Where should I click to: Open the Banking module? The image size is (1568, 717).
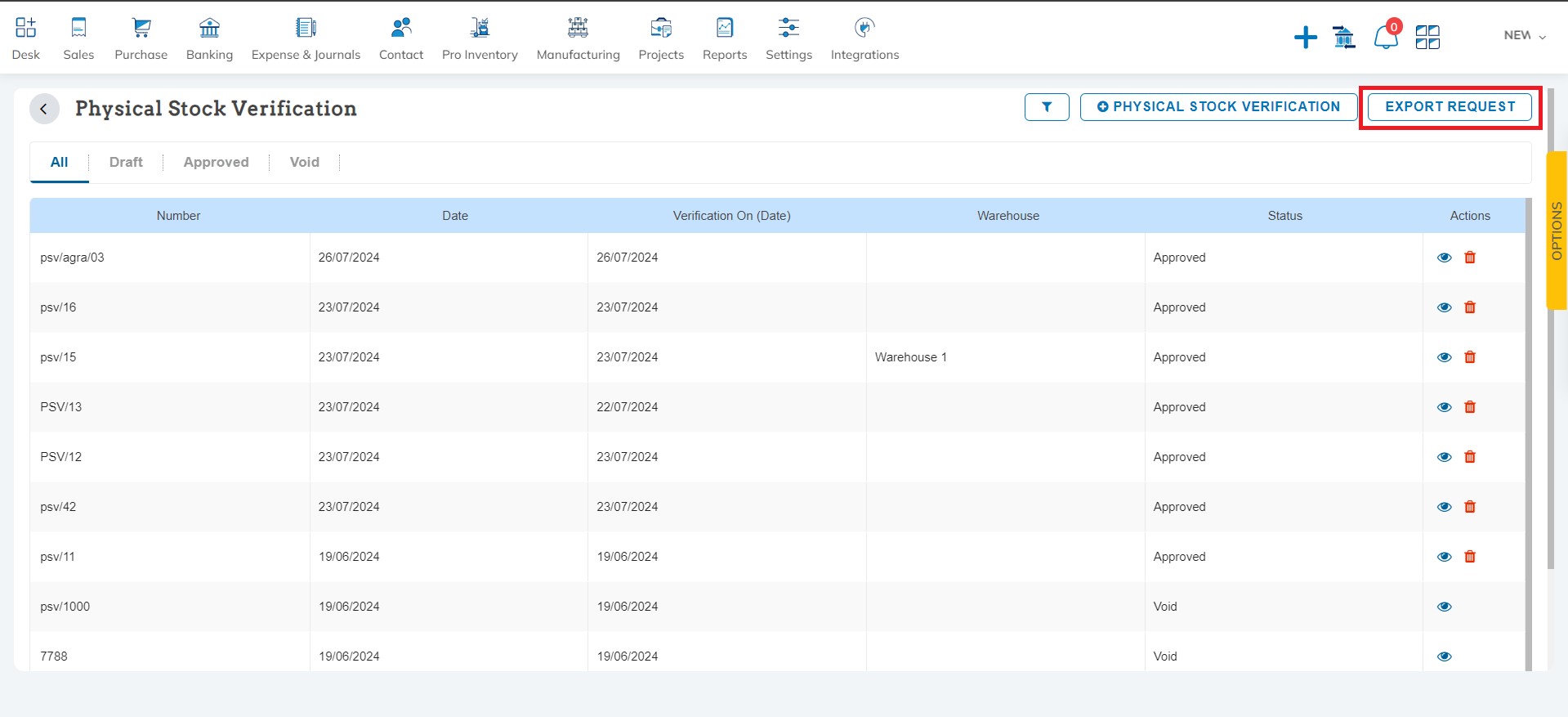tap(209, 38)
